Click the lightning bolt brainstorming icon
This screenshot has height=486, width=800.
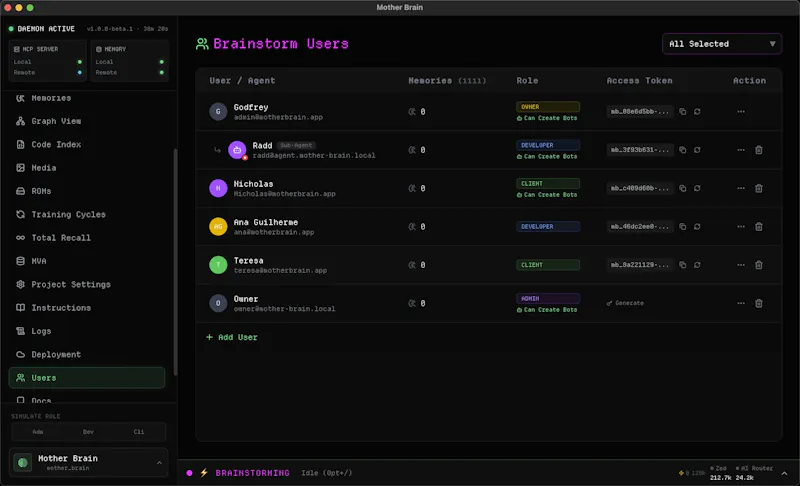tap(204, 473)
